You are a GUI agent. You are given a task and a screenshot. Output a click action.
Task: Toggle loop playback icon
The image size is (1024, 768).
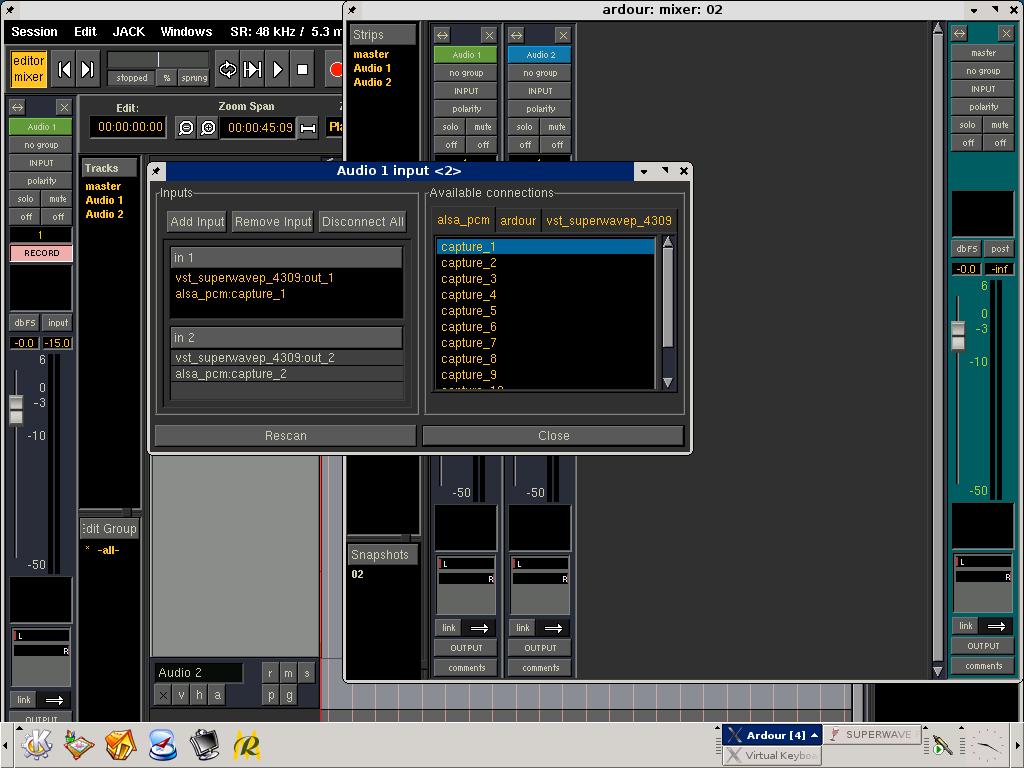(227, 69)
